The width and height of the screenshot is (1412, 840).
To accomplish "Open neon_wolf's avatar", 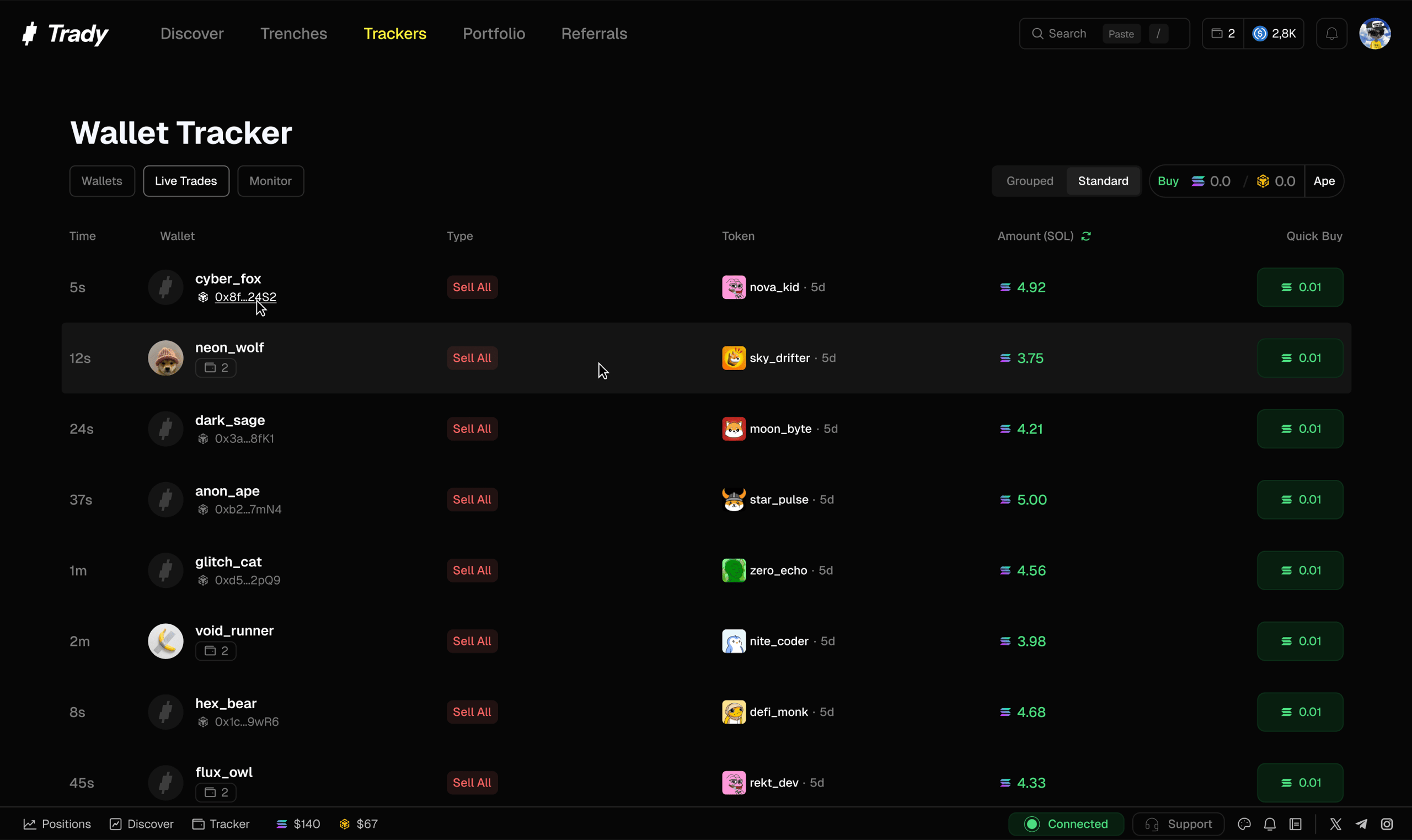I will pyautogui.click(x=165, y=358).
